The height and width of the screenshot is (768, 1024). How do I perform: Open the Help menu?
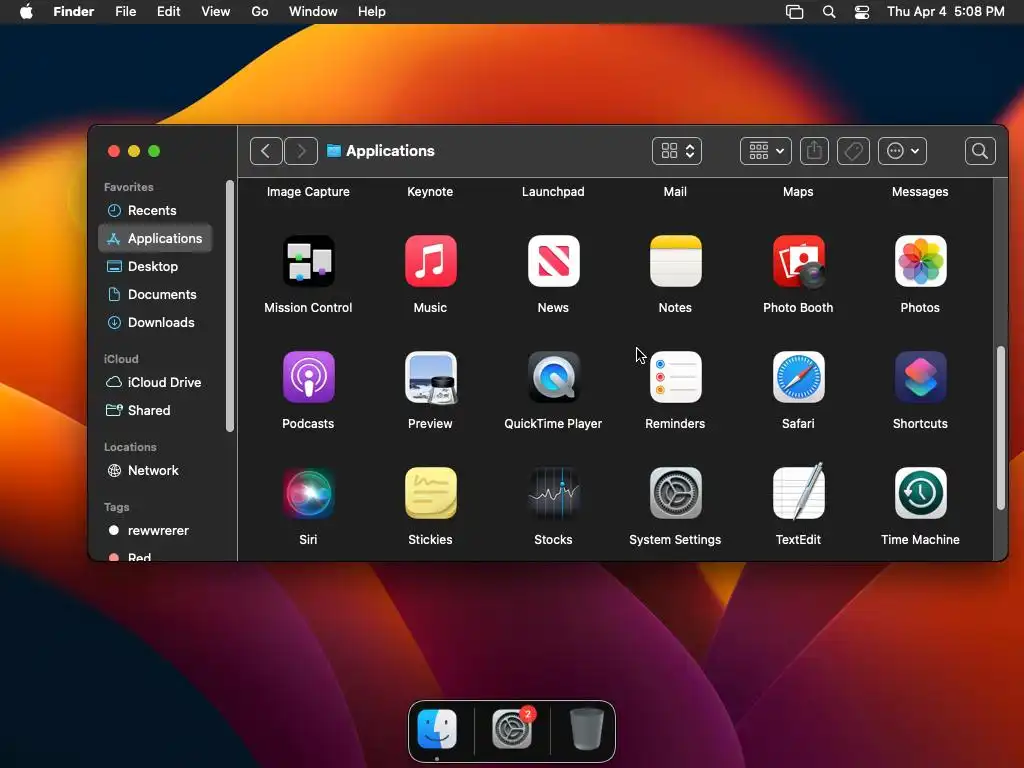click(372, 12)
